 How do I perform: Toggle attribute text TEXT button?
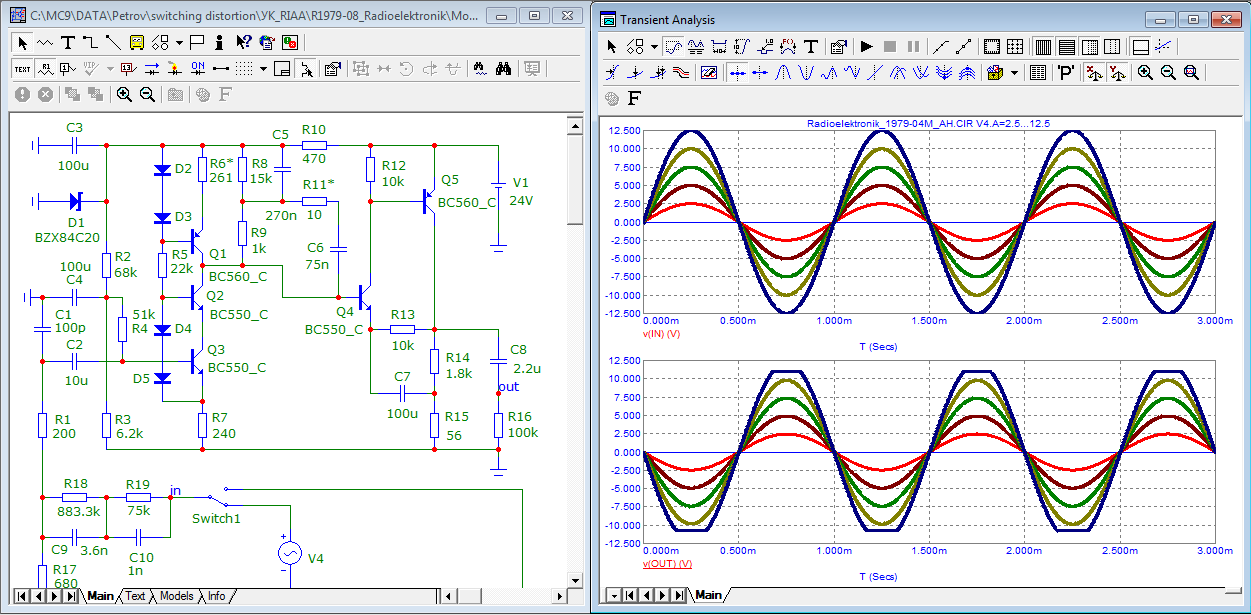[22, 69]
